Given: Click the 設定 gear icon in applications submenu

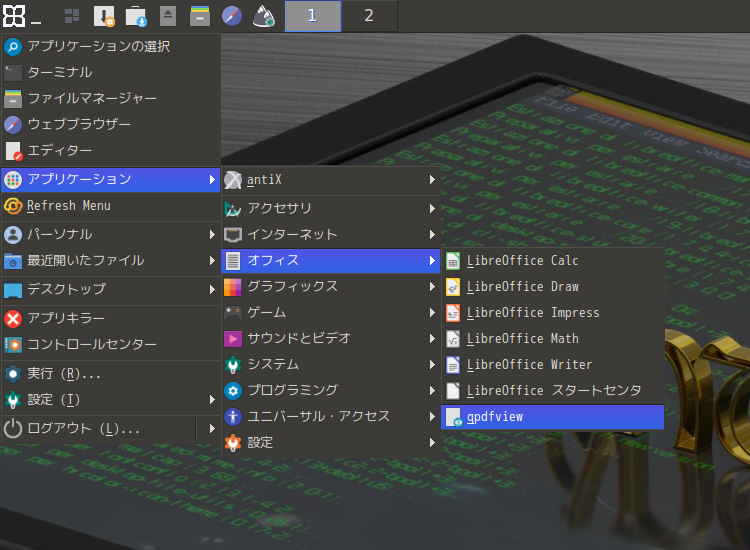Looking at the screenshot, I should 233,443.
